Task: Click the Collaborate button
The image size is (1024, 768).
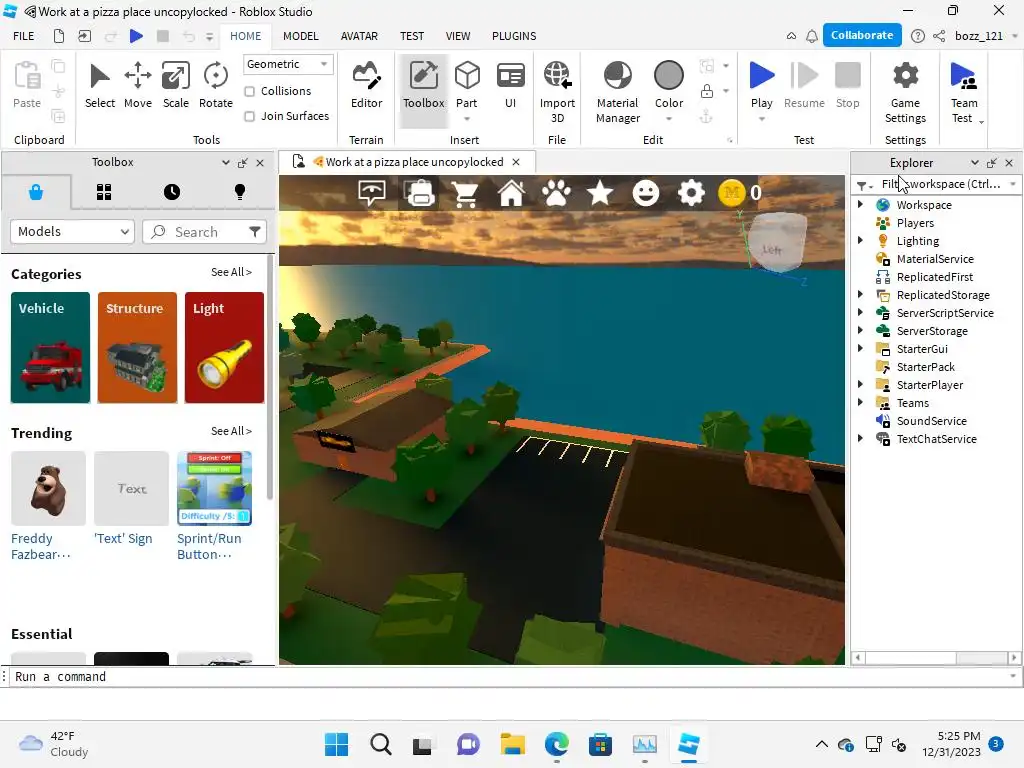Action: click(862, 35)
